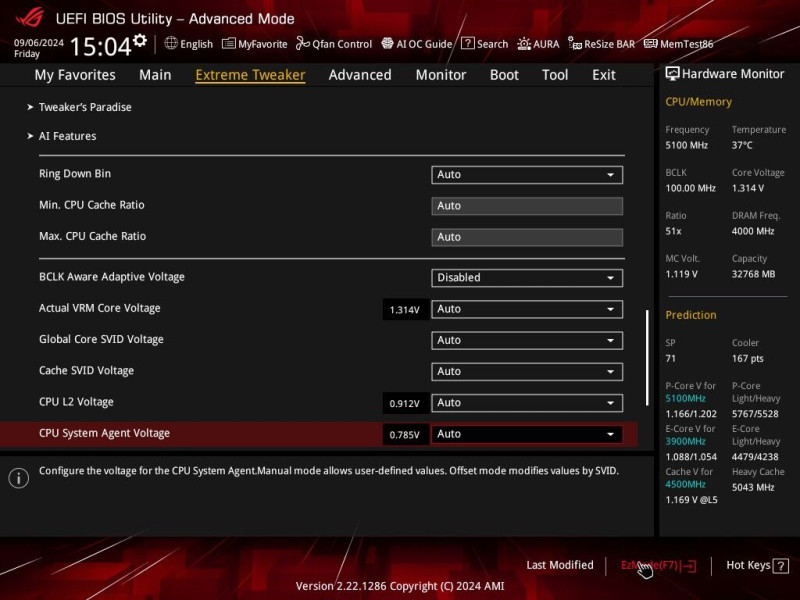Open the AURA lighting icon
The height and width of the screenshot is (600, 800).
pyautogui.click(x=523, y=44)
